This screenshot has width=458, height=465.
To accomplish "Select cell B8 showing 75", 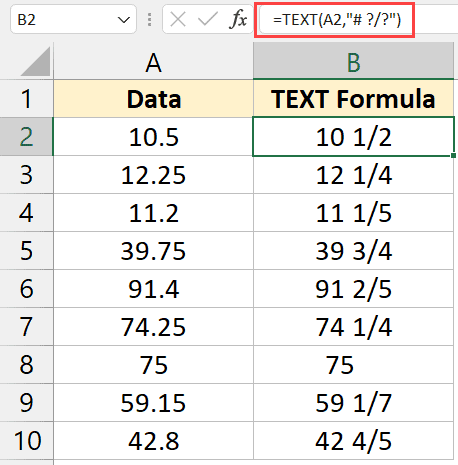I will pos(353,365).
